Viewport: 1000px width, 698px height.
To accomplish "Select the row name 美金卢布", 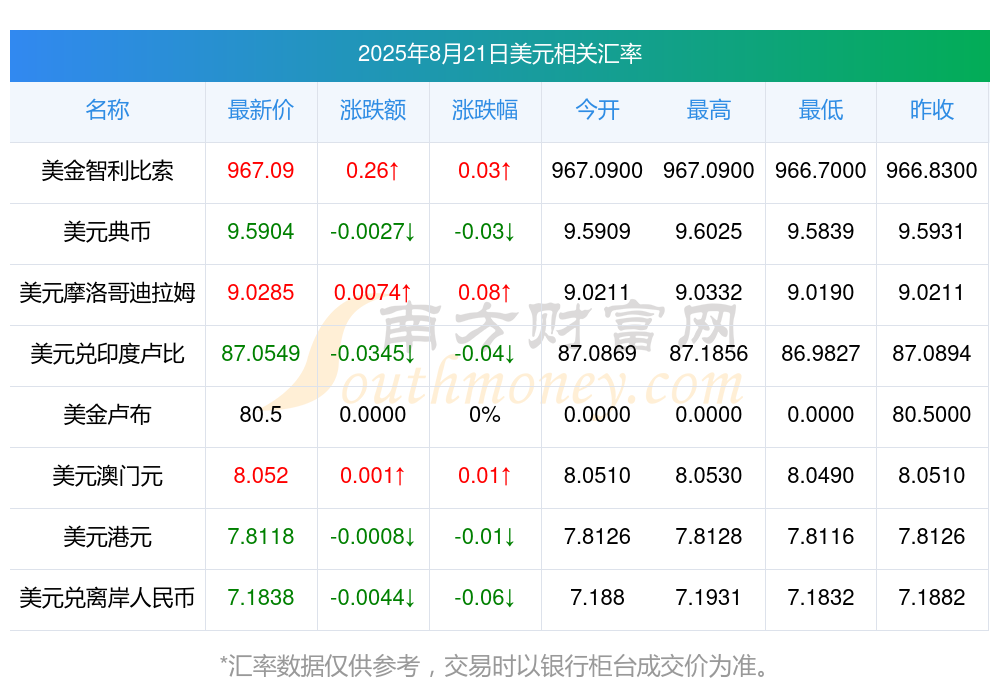I will coord(107,415).
